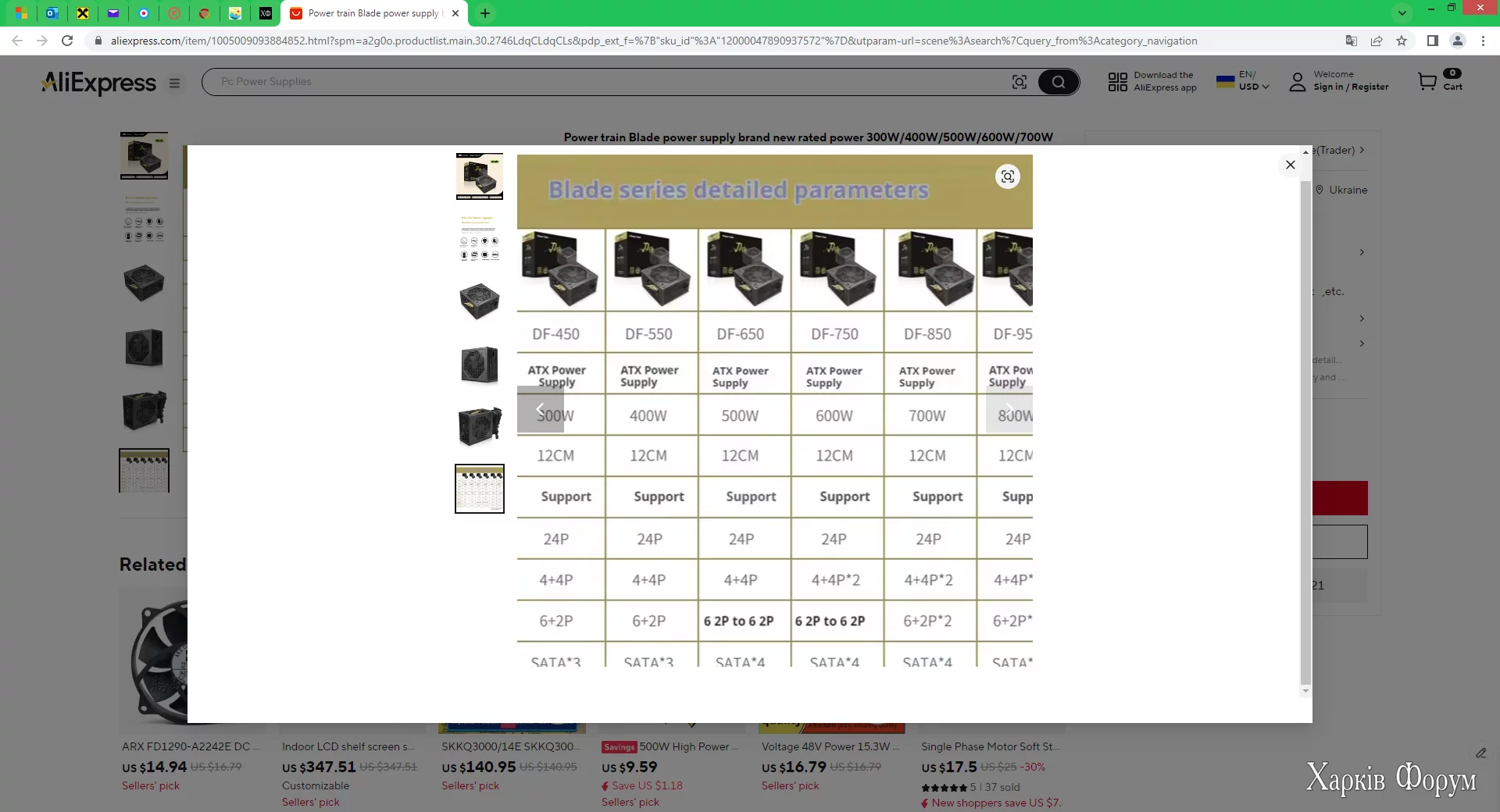Bookmark this page with the star icon

tap(1402, 41)
